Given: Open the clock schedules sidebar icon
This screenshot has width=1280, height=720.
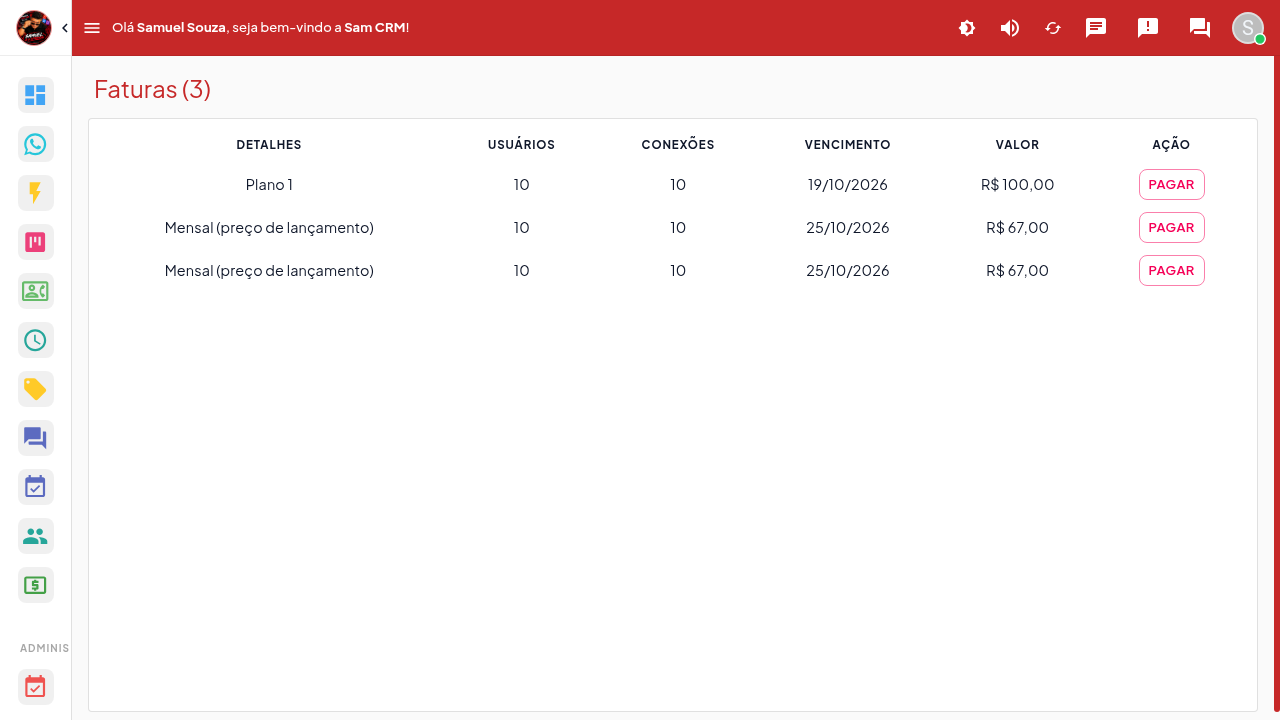Looking at the screenshot, I should coord(35,340).
